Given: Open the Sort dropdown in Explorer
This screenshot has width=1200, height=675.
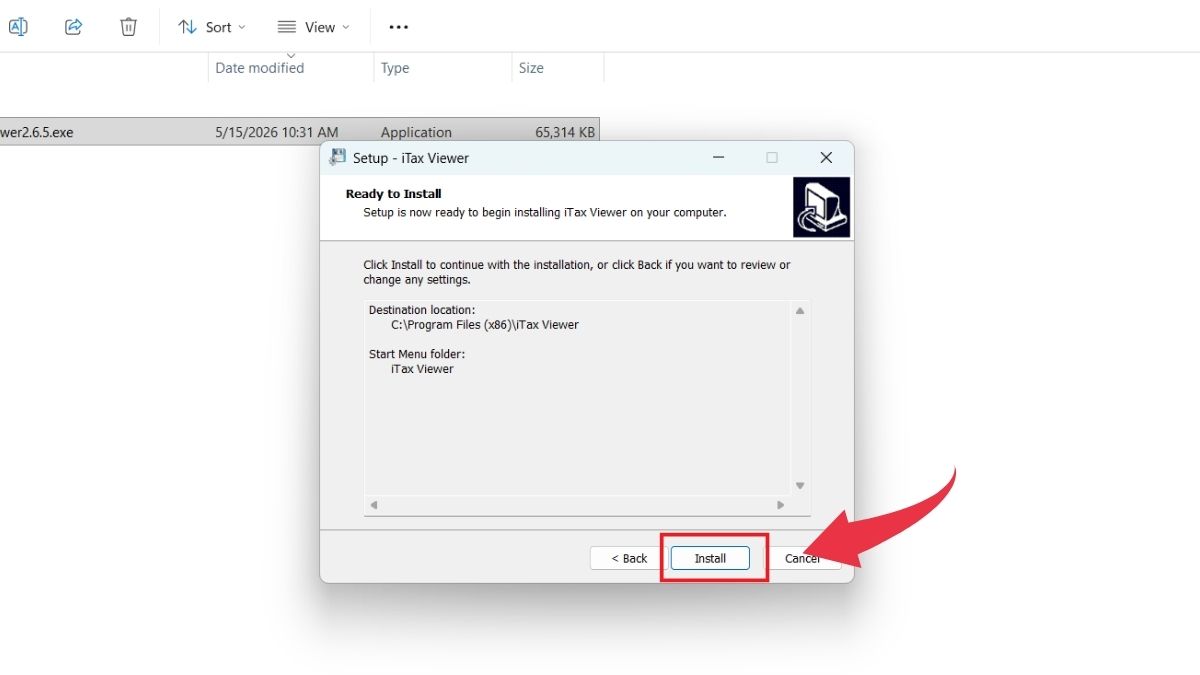Looking at the screenshot, I should click(211, 27).
